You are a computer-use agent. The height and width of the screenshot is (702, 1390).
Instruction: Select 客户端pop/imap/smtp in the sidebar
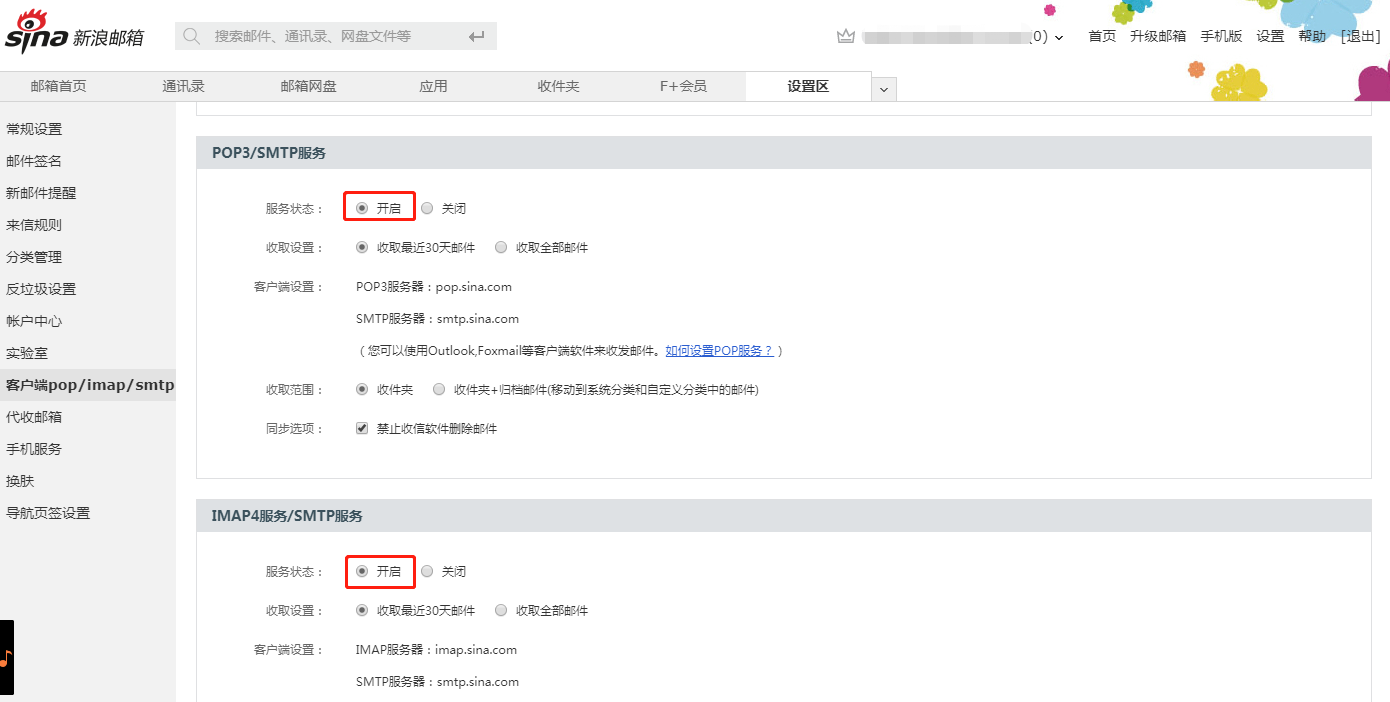coord(88,385)
